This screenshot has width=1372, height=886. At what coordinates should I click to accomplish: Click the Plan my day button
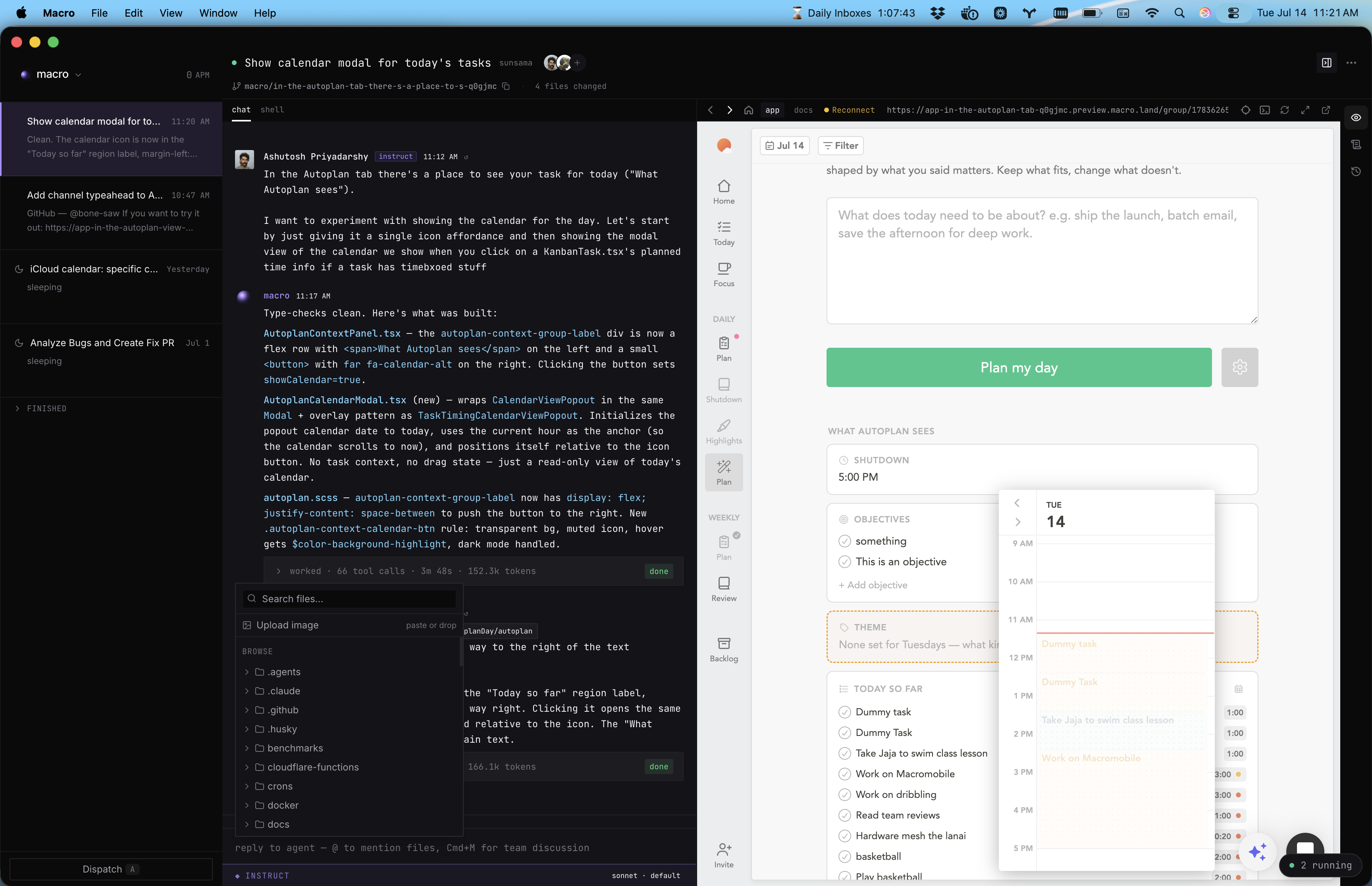point(1019,367)
